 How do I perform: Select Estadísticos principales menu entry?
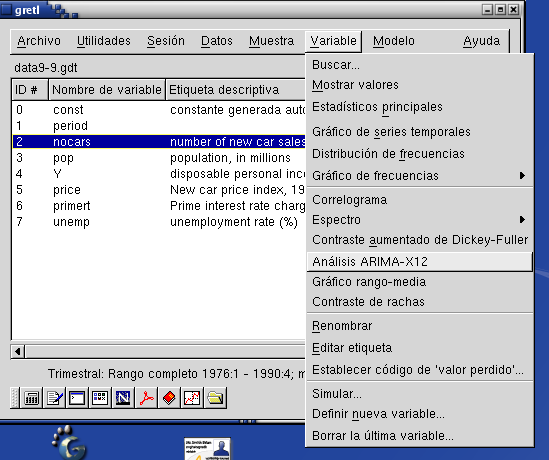tap(419, 107)
